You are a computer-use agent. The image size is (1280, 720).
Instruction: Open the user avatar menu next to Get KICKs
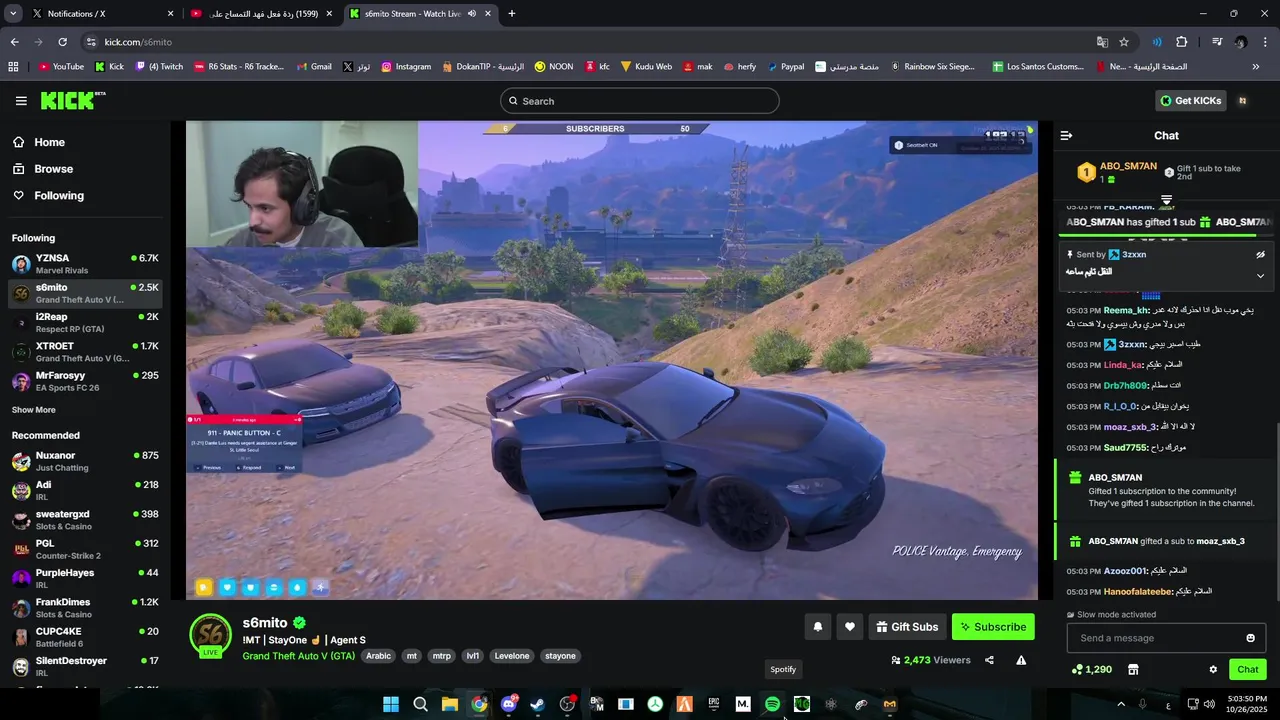pyautogui.click(x=1243, y=101)
